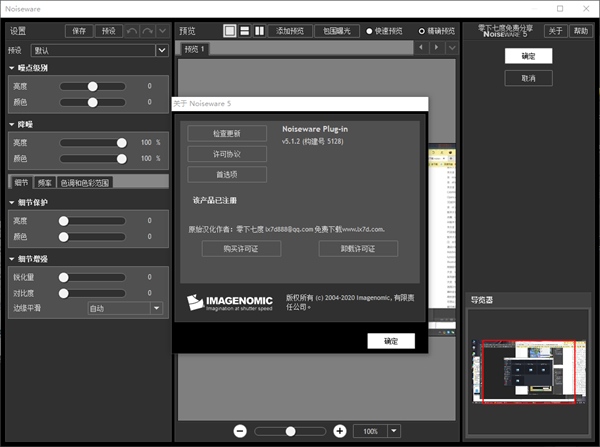Image resolution: width=600 pixels, height=447 pixels.
Task: Open the 边缘平滑 自动 dropdown
Action: tap(126, 308)
